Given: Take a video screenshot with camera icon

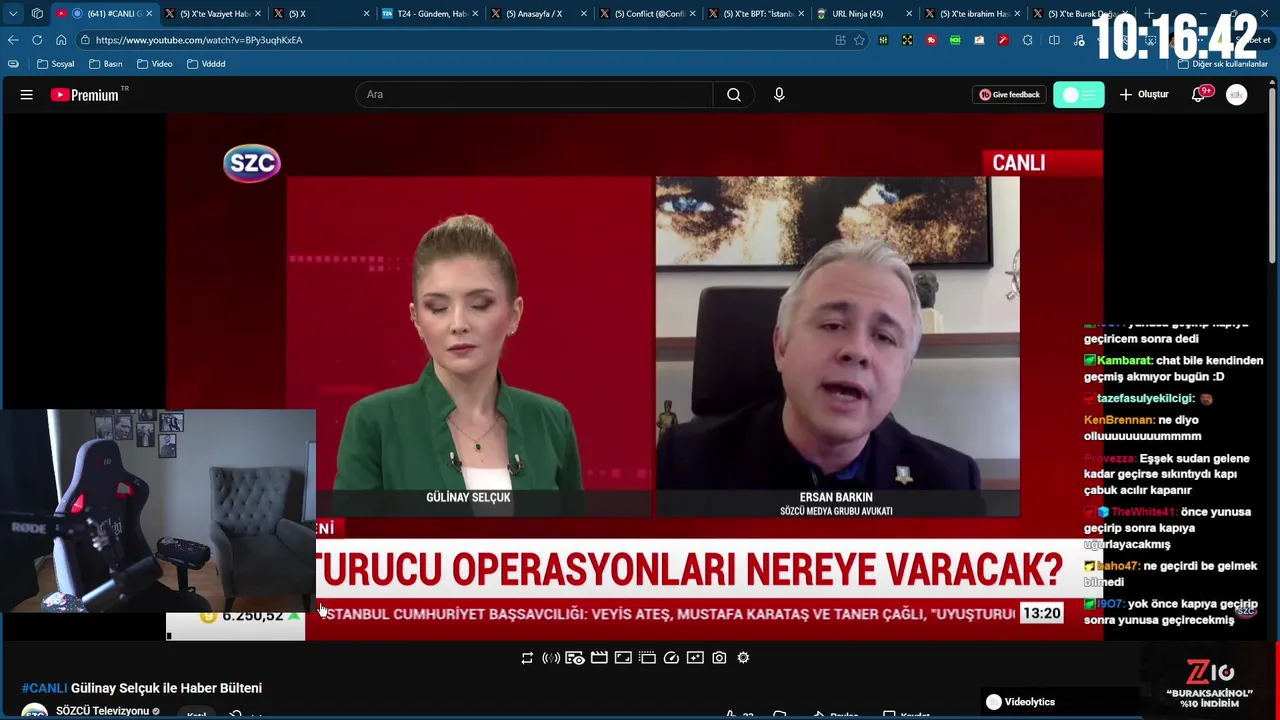Looking at the screenshot, I should 719,658.
